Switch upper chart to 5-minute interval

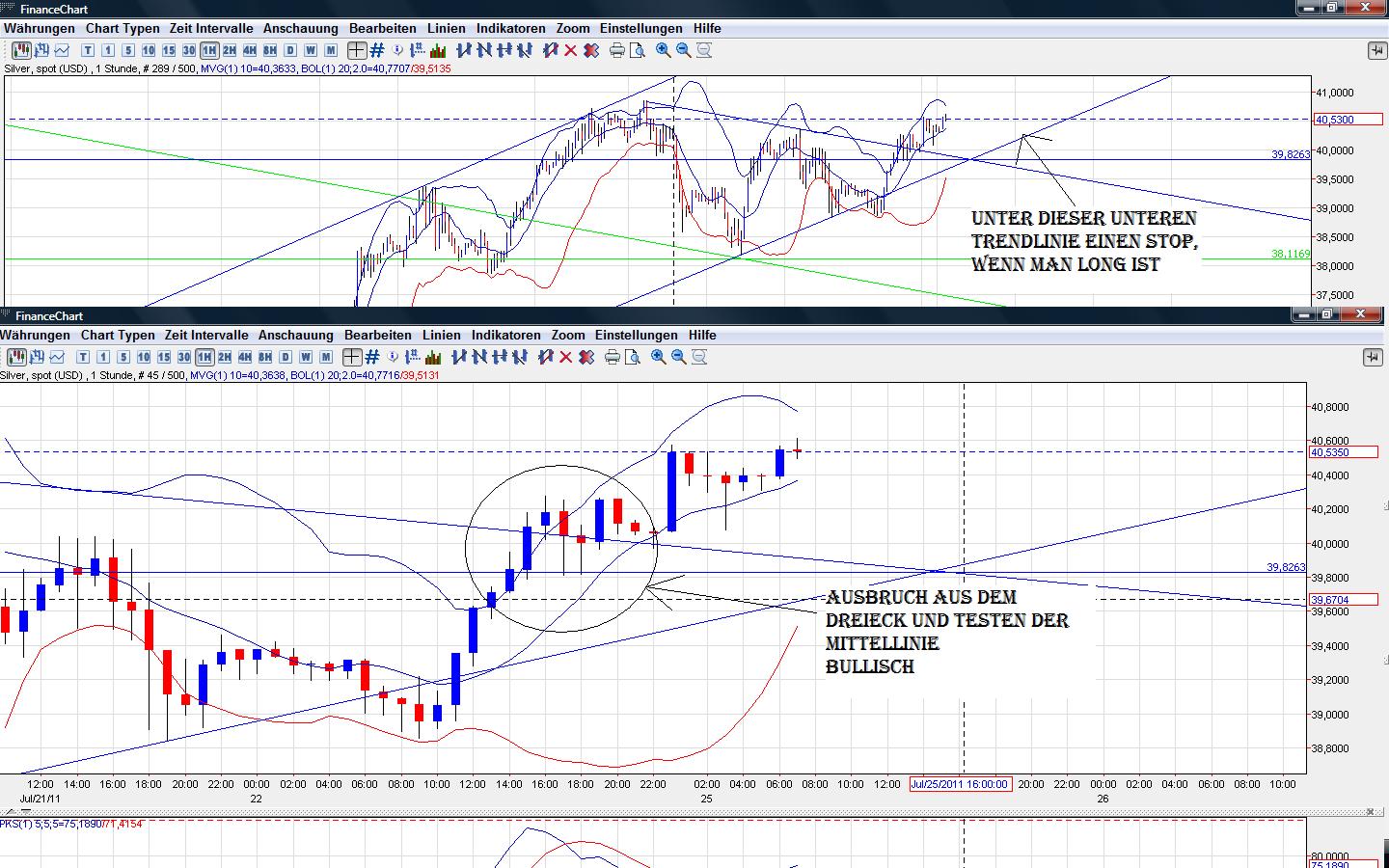pyautogui.click(x=128, y=50)
